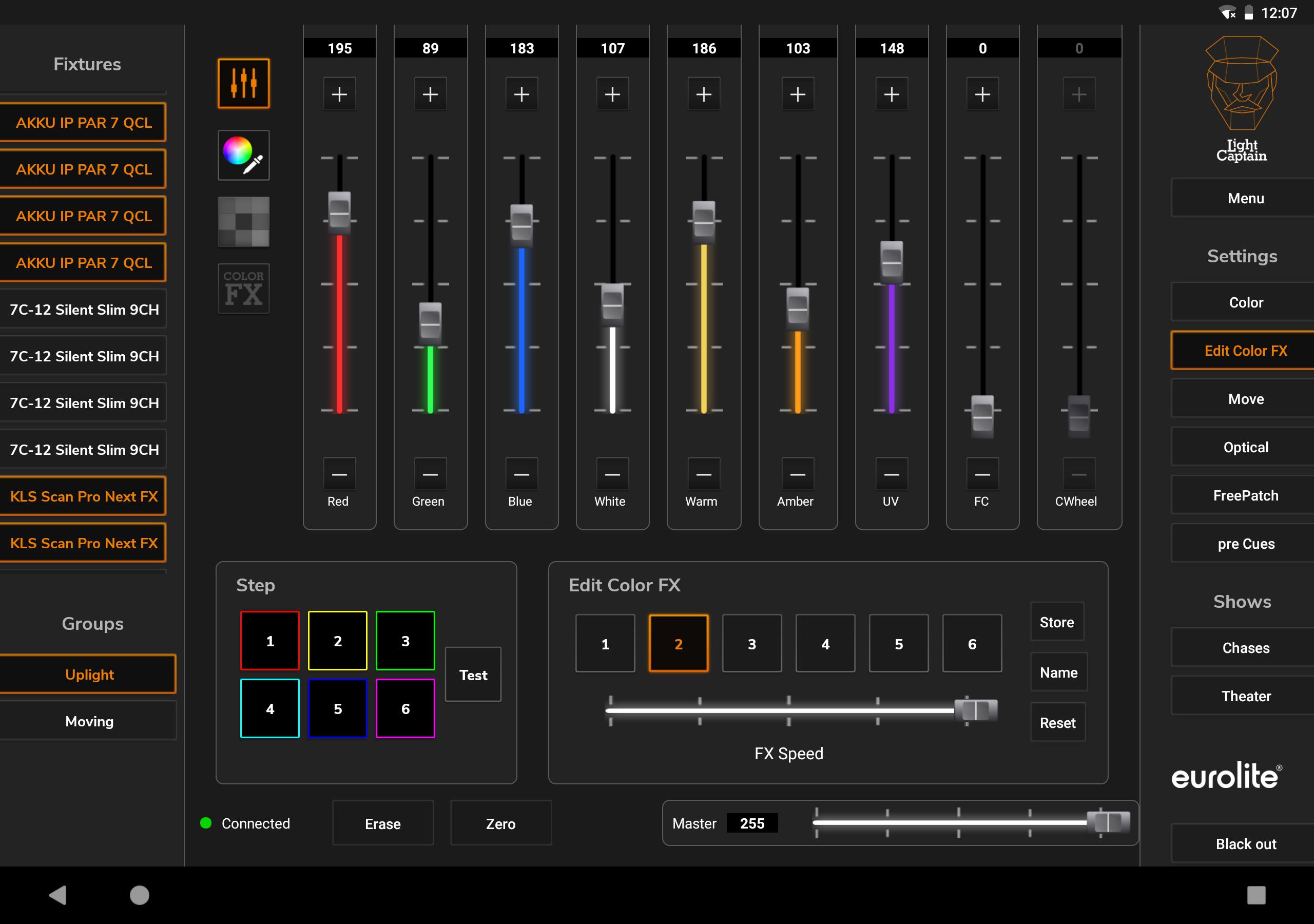The image size is (1314, 924).
Task: Open Theater shows
Action: coord(1243,696)
